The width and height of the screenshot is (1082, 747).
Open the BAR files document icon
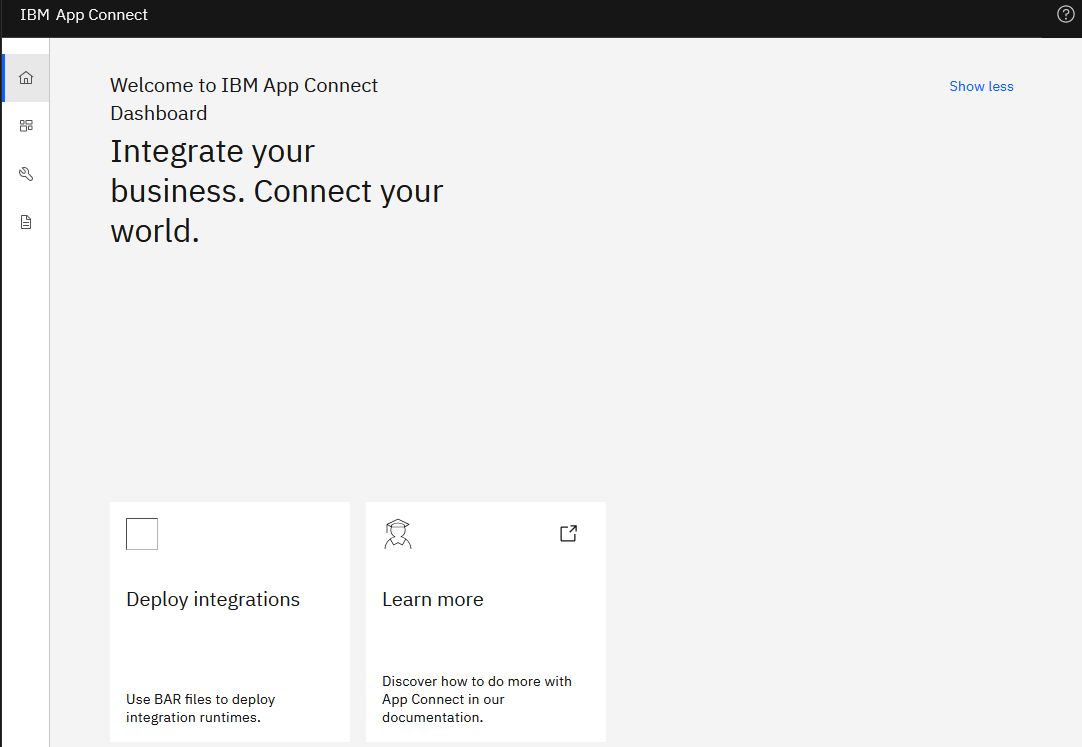[26, 222]
